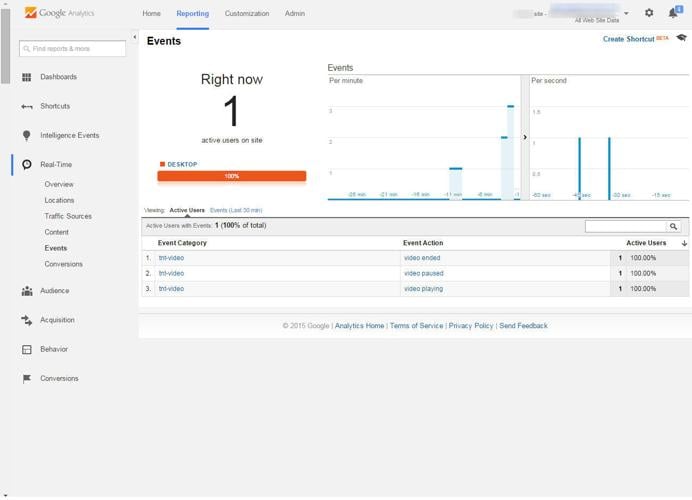Open the 'video paused' event action
This screenshot has width=692, height=500.
(424, 273)
